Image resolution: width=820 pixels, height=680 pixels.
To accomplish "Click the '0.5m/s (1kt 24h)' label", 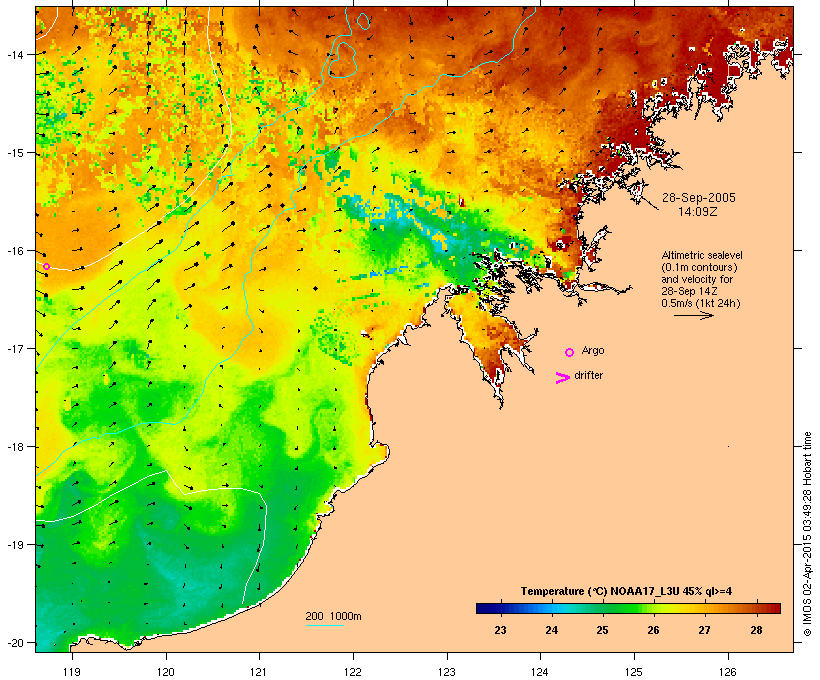I will 701,303.
